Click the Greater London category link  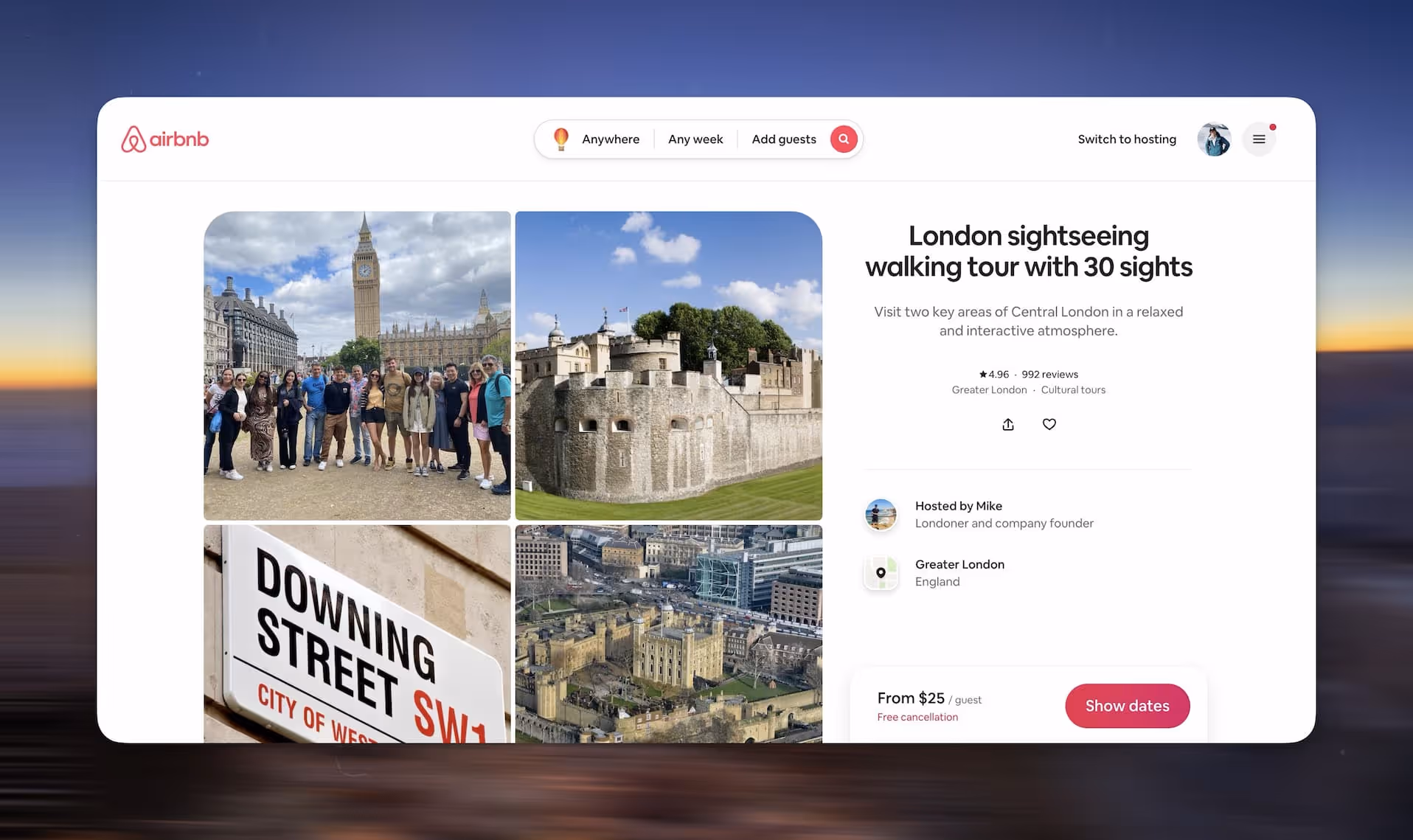click(989, 389)
